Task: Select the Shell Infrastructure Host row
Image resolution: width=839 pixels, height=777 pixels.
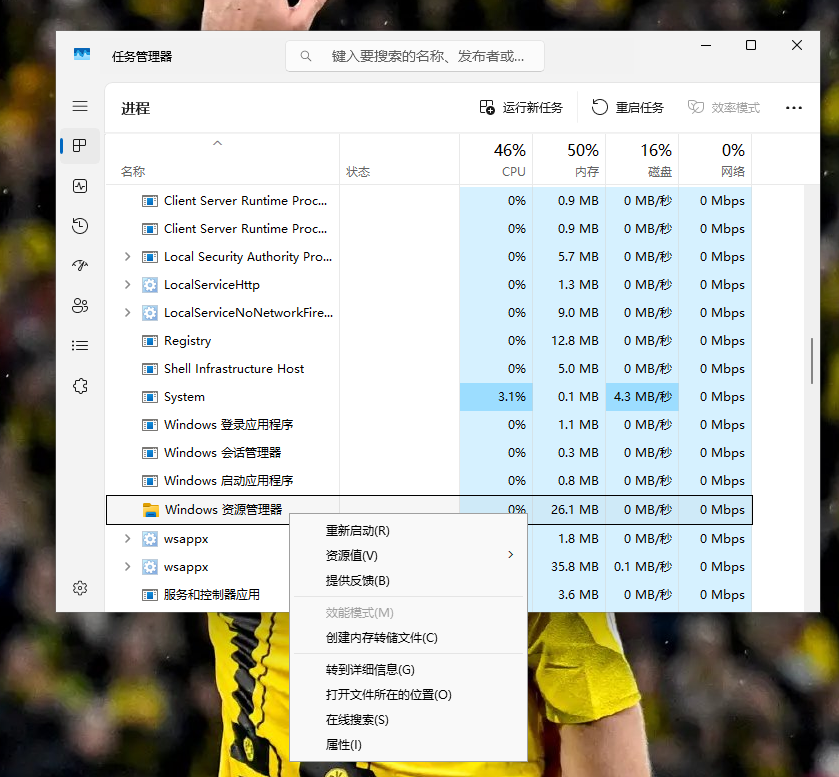Action: (429, 369)
